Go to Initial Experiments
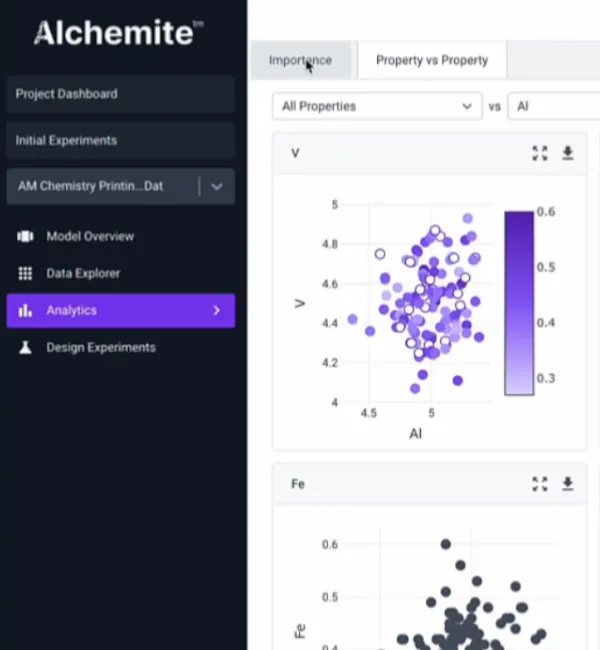The height and width of the screenshot is (650, 600). [x=120, y=141]
